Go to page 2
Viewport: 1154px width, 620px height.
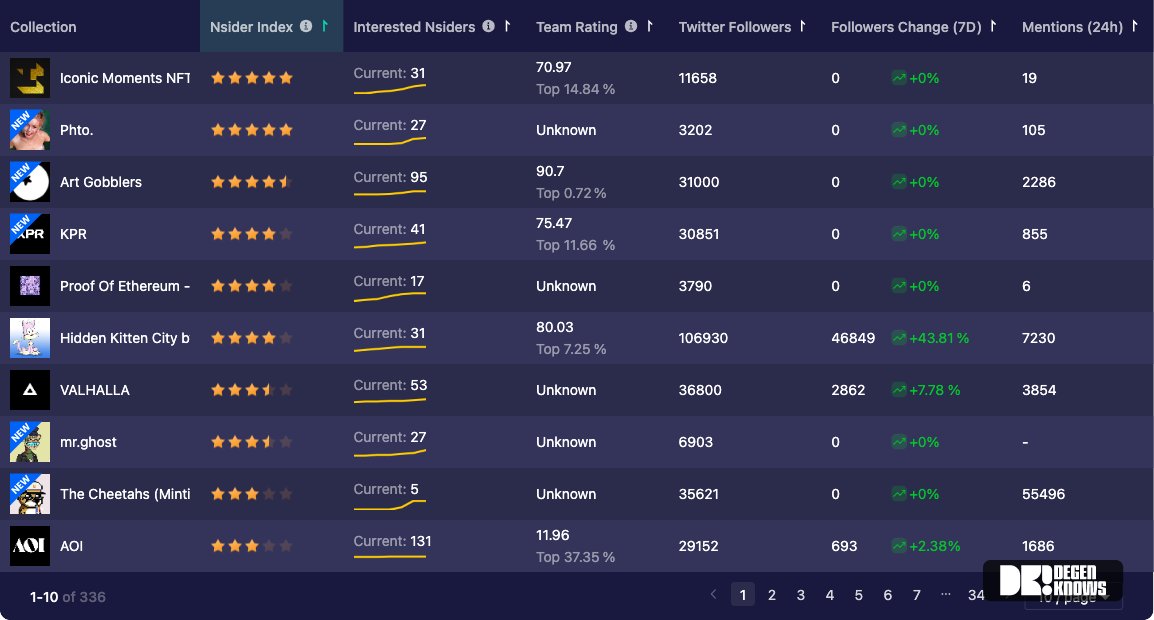coord(771,594)
